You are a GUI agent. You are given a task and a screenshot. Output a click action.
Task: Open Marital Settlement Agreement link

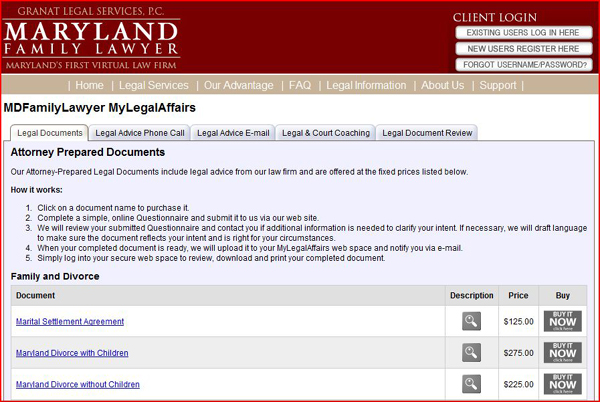click(x=70, y=322)
